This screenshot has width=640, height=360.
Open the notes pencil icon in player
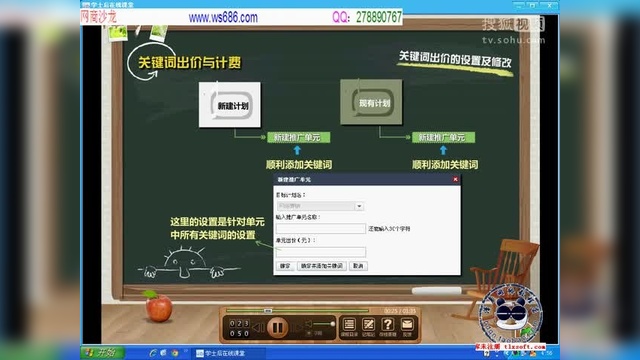point(368,325)
